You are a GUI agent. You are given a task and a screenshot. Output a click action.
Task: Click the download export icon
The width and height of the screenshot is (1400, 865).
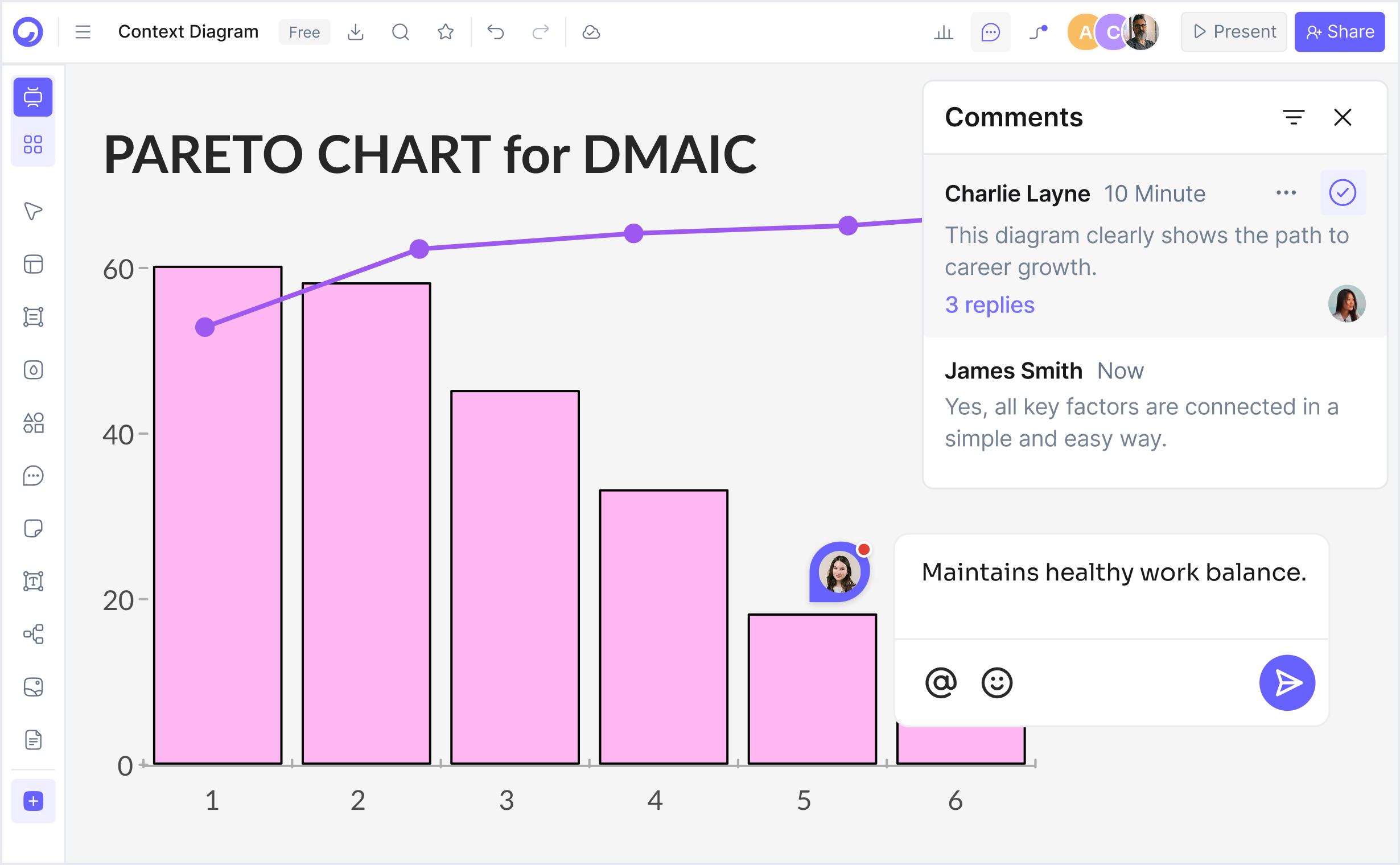tap(355, 32)
